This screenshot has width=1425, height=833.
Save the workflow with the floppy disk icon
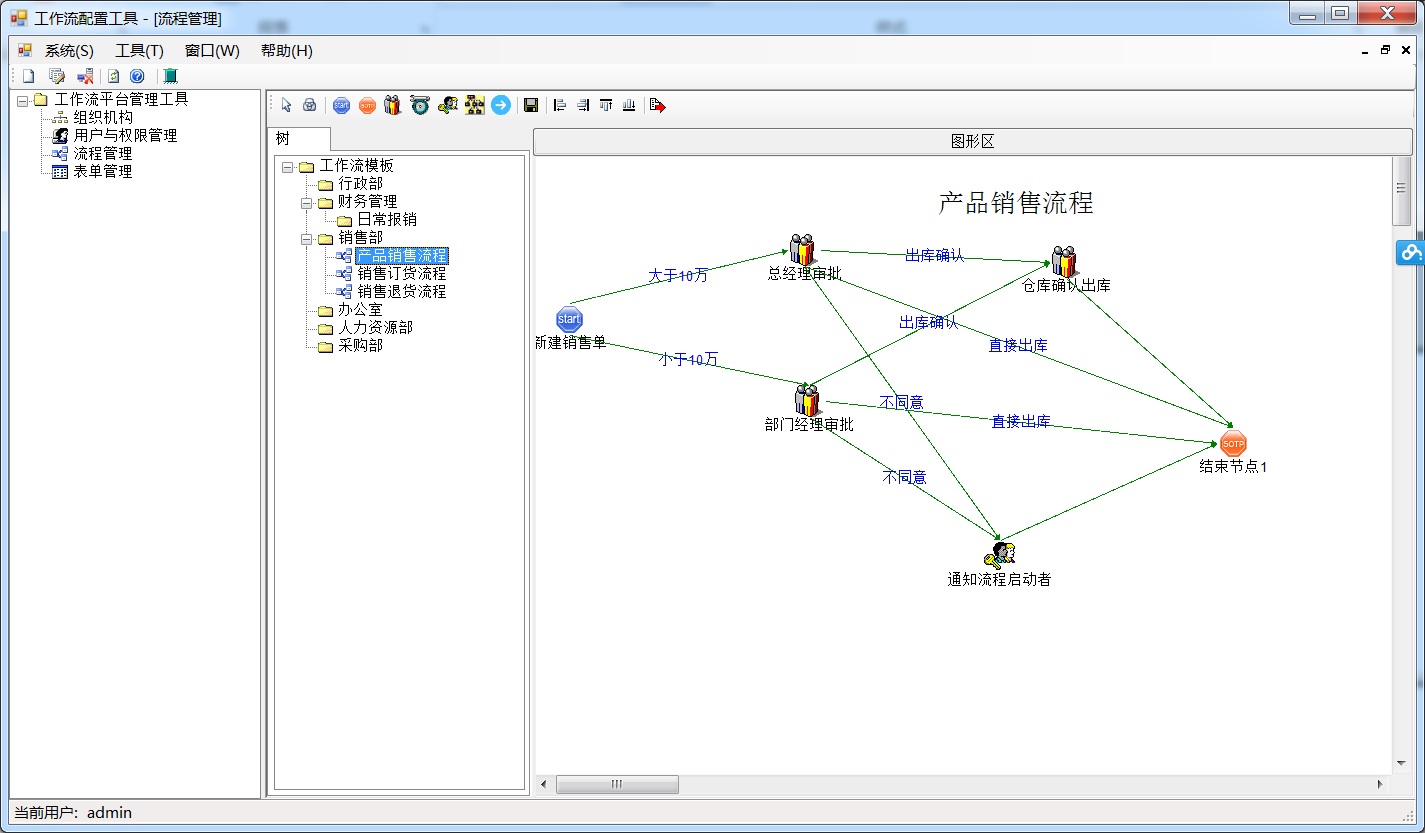pyautogui.click(x=531, y=105)
